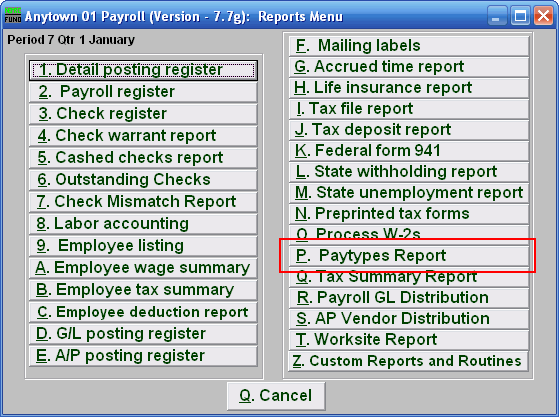This screenshot has height=417, width=559.
Task: Open Employee deduction report
Action: (143, 312)
